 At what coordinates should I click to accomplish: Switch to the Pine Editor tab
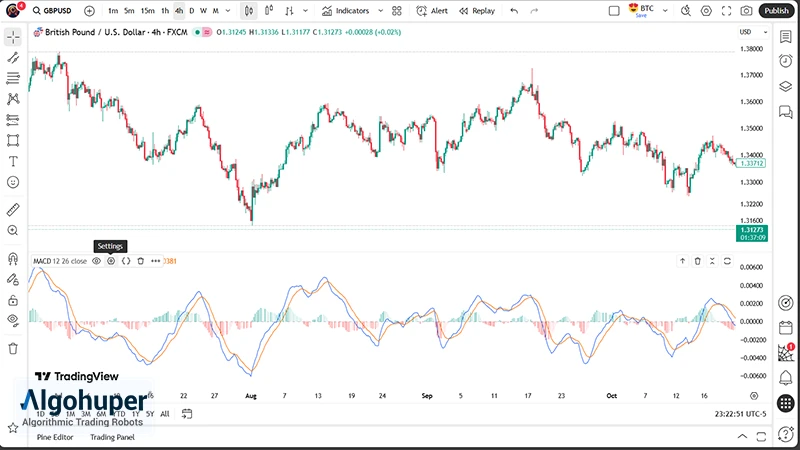pyautogui.click(x=56, y=437)
